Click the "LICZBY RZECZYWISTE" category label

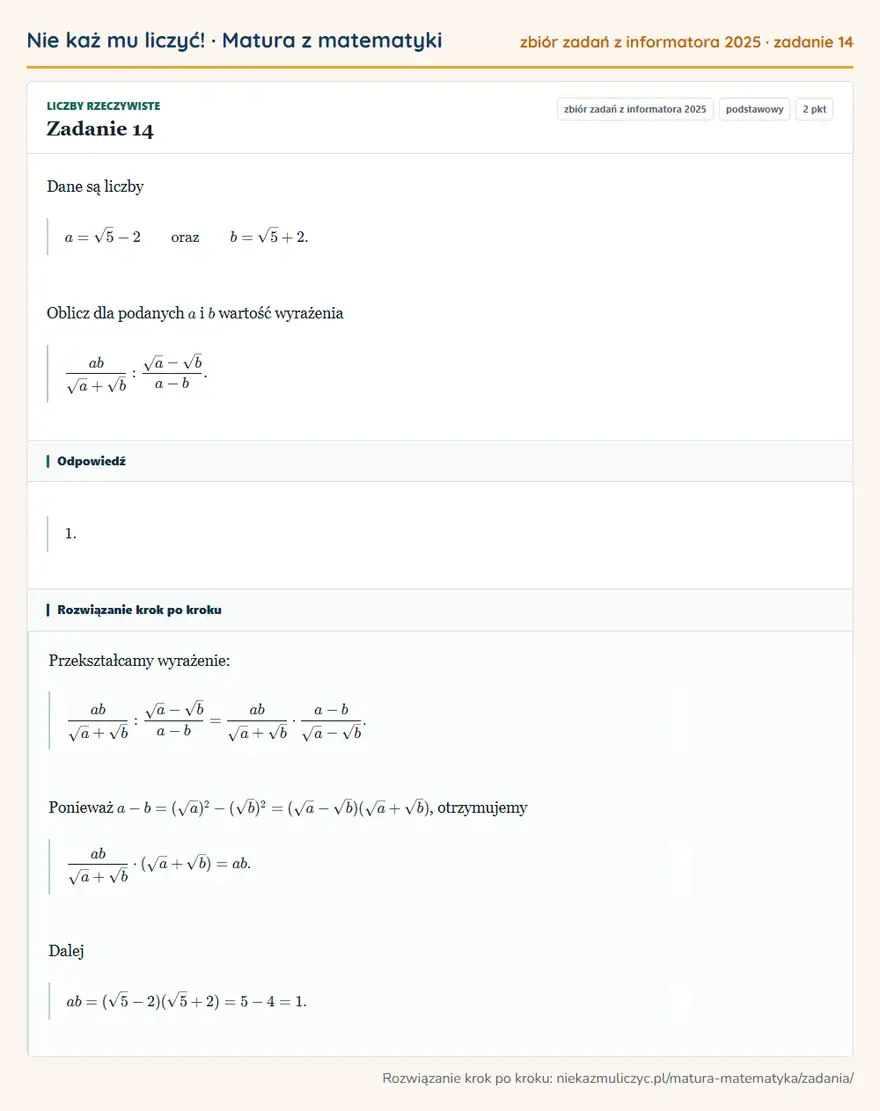pos(103,106)
